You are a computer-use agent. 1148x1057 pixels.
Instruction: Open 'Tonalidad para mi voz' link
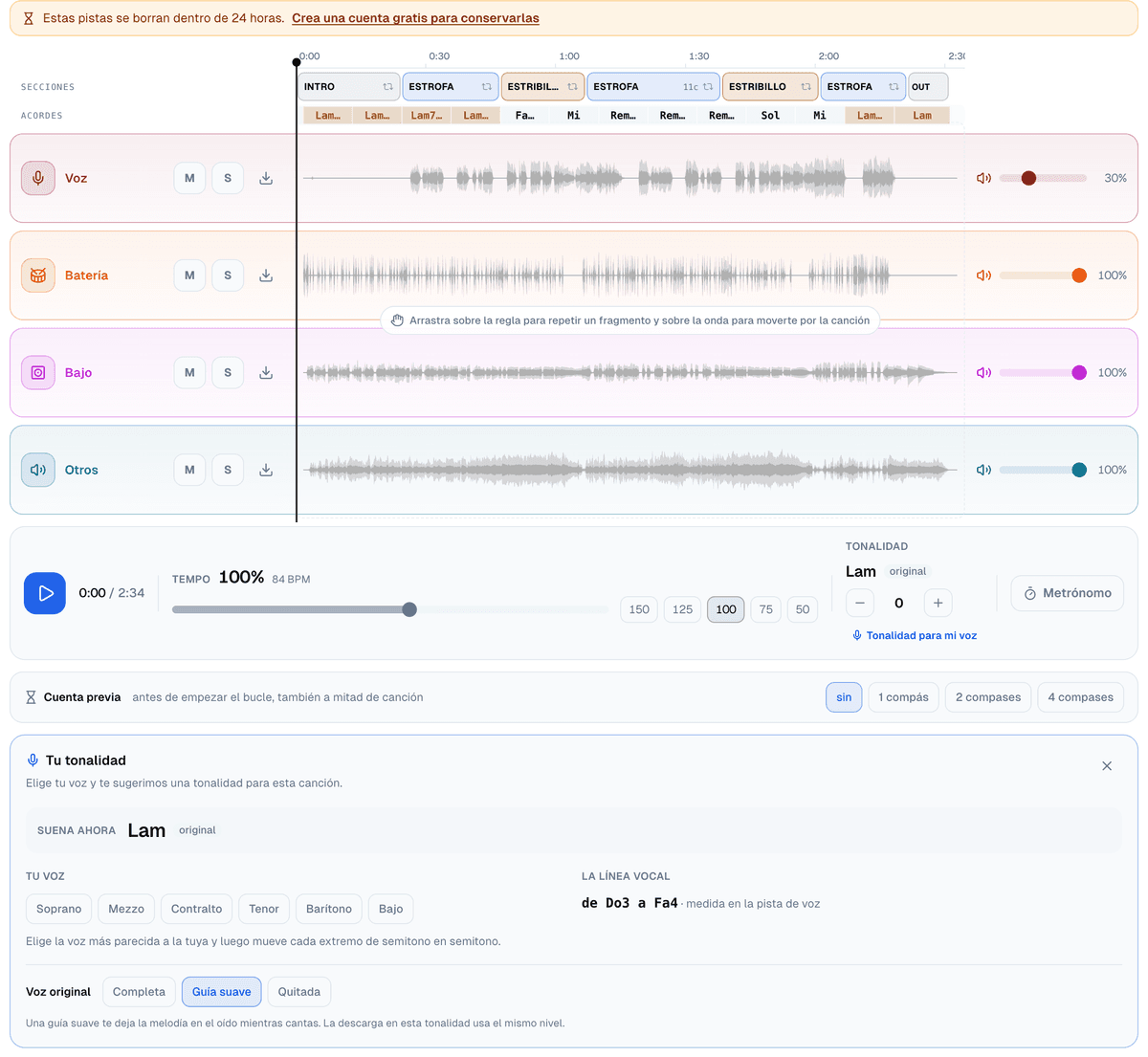[915, 635]
